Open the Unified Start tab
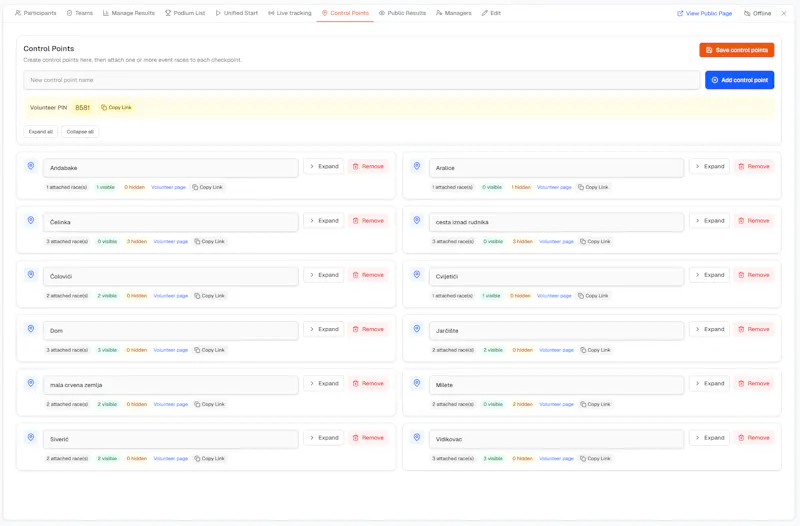 237,13
